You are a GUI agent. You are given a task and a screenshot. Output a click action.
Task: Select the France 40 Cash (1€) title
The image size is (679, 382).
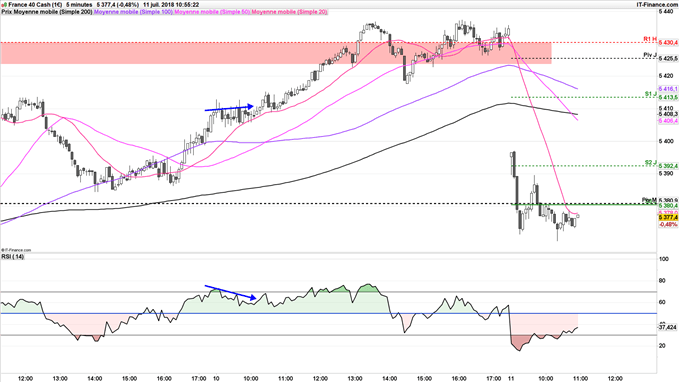35,5
